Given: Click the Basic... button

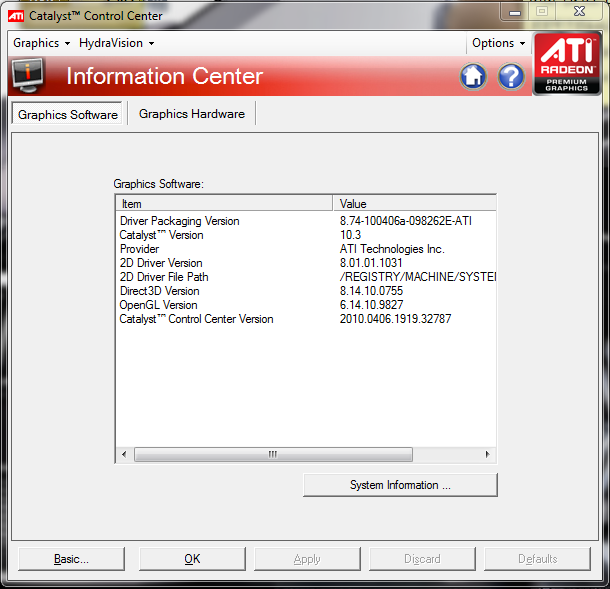Looking at the screenshot, I should pos(72,559).
